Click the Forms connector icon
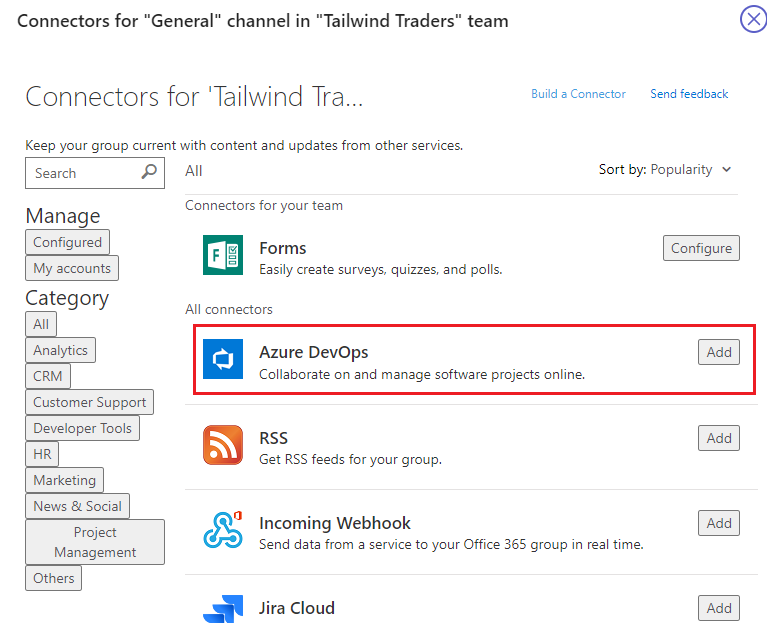This screenshot has height=623, width=767. pyautogui.click(x=223, y=255)
